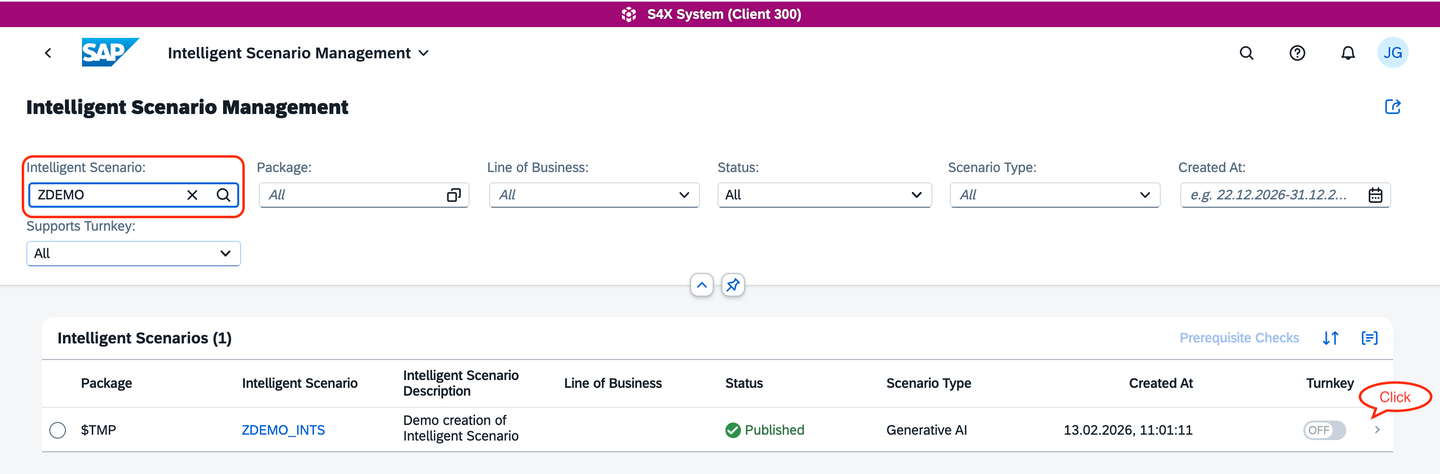The height and width of the screenshot is (474, 1440).
Task: Click the Status column header
Action: [x=744, y=383]
